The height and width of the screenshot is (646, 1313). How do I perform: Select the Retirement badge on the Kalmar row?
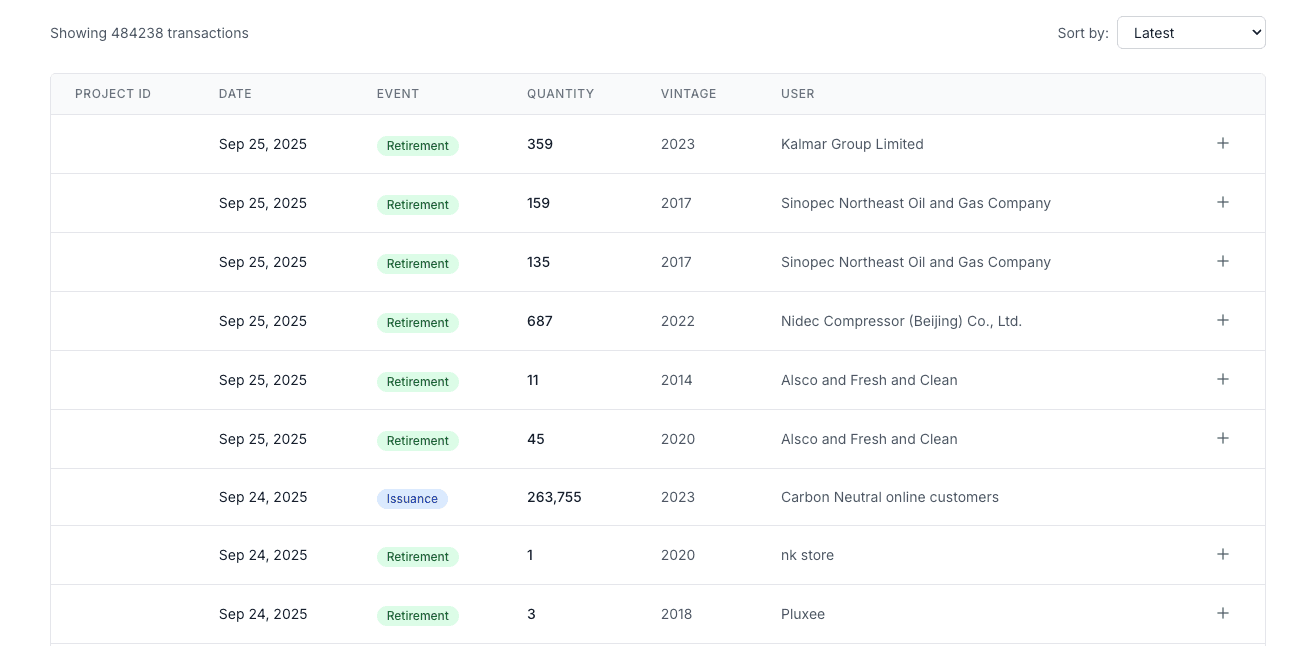coord(417,145)
